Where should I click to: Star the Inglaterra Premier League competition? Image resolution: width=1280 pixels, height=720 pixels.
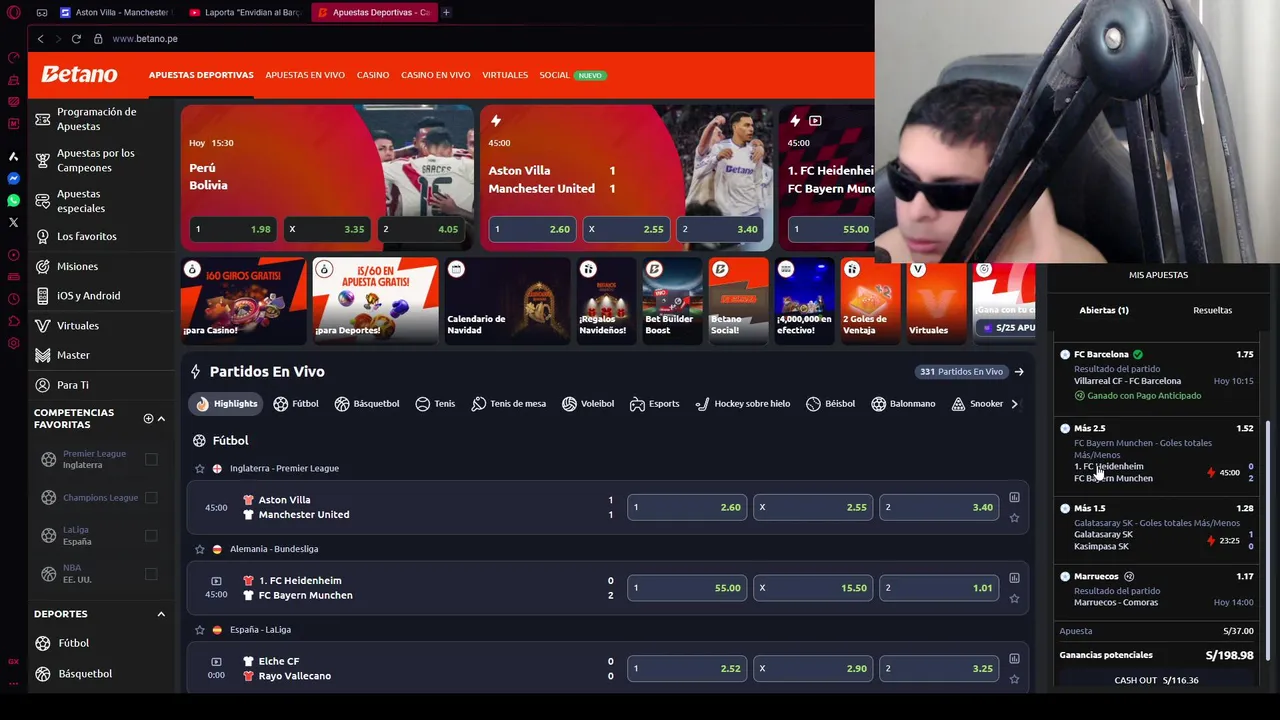200,468
